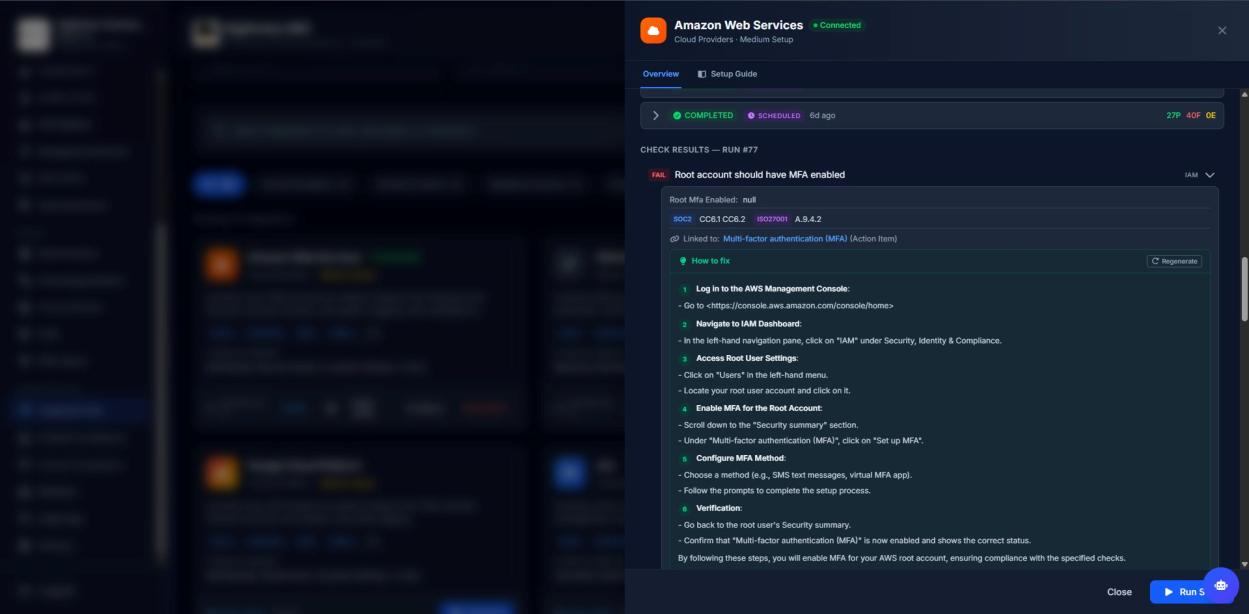Click the 'Verification' step heading

(x=719, y=508)
